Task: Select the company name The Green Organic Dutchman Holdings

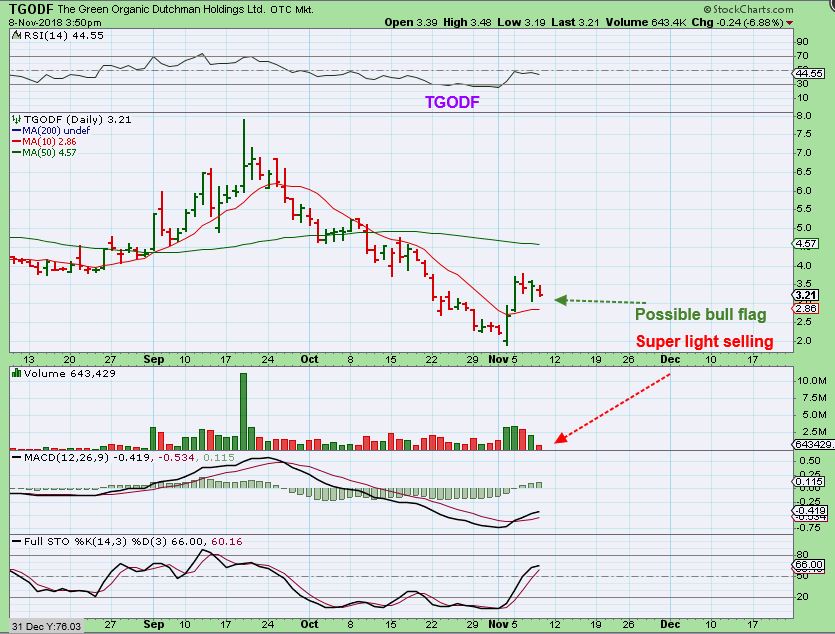Action: point(161,9)
